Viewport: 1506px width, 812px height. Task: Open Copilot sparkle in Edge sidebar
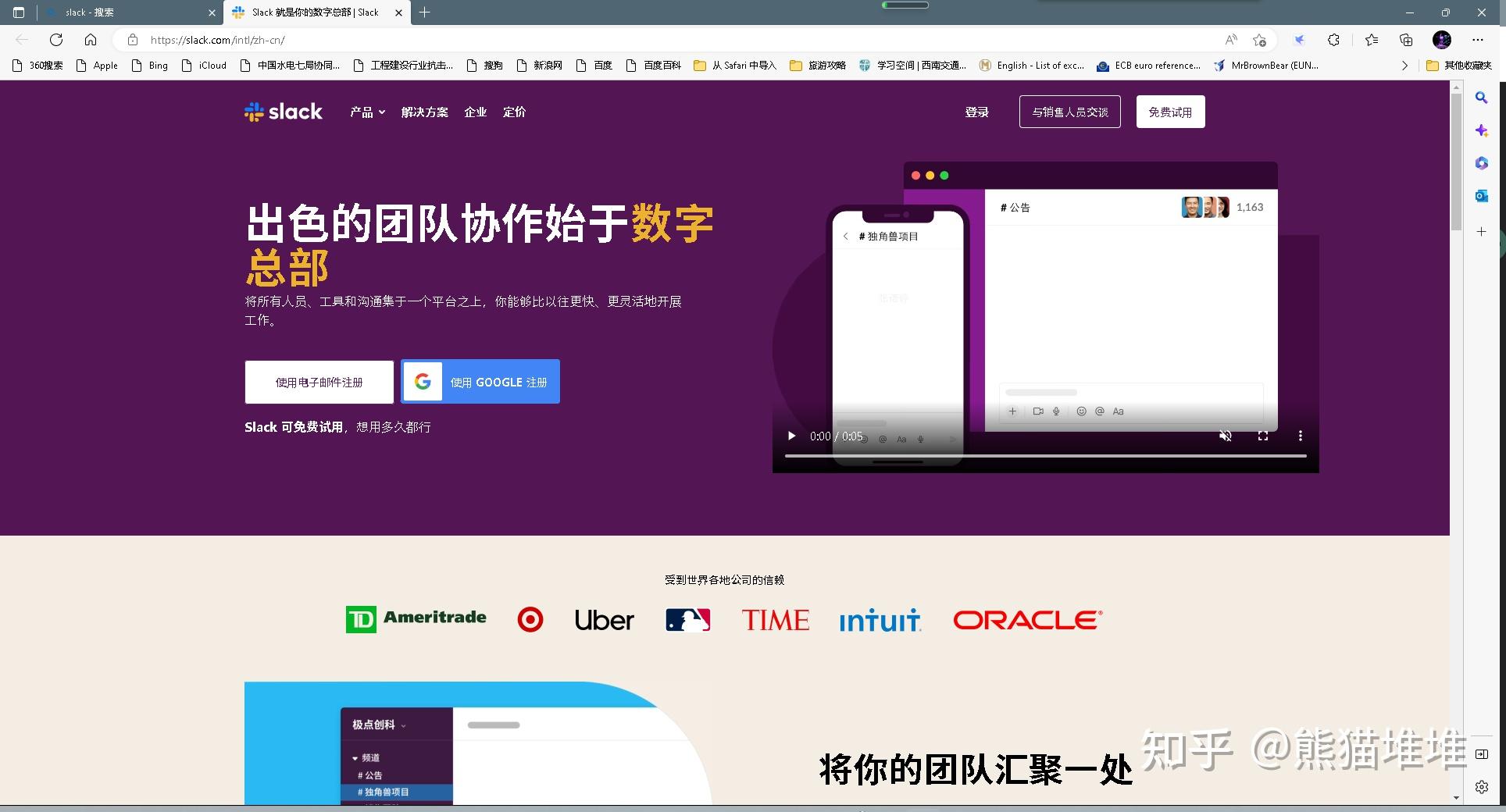coord(1481,130)
